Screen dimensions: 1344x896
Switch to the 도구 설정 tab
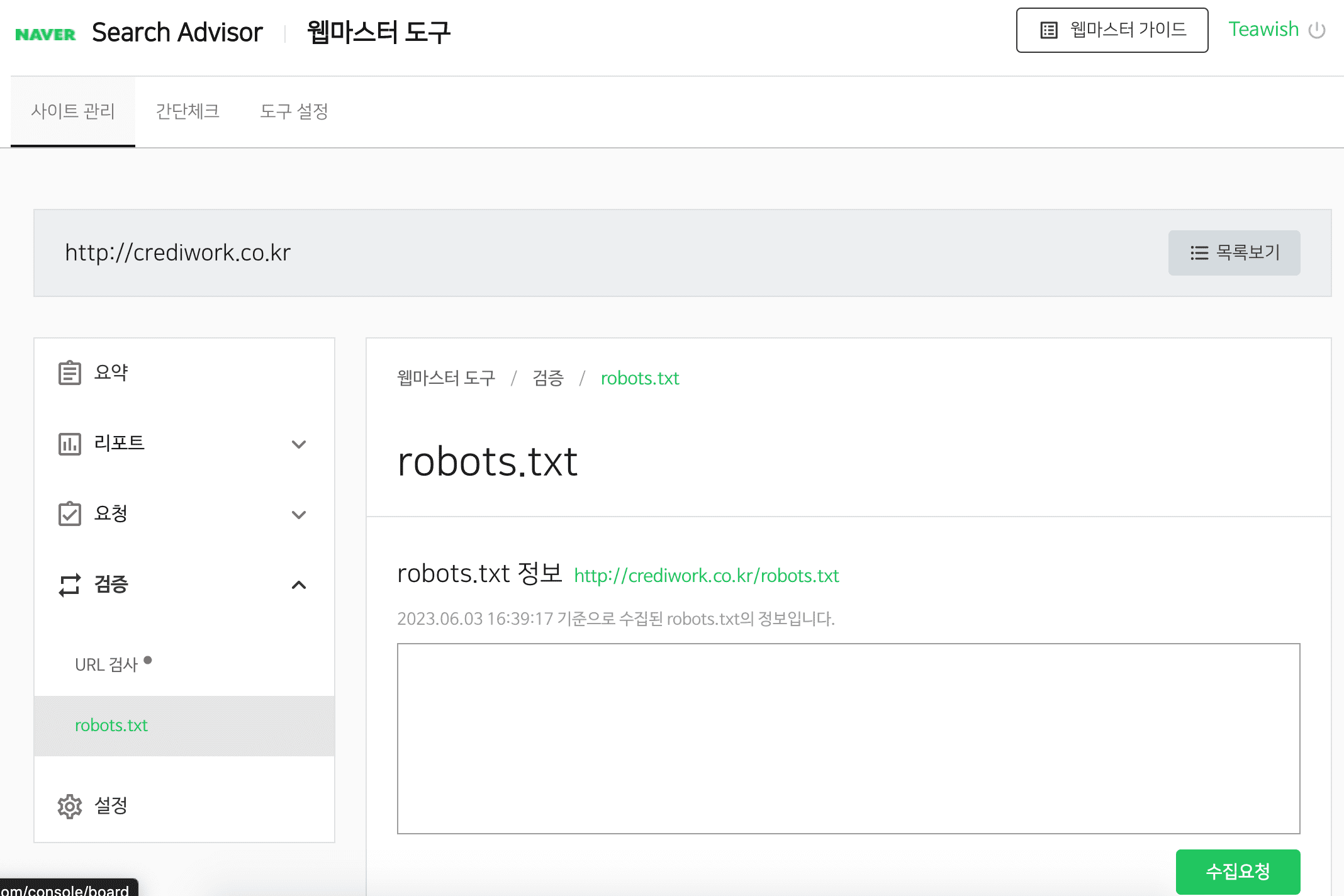(x=294, y=111)
